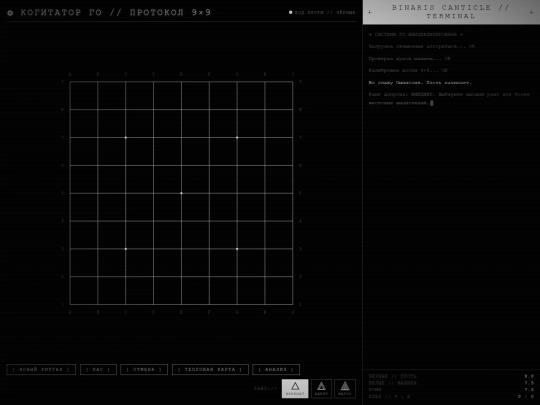Click the Ранг допуска: ИНИЦИАТ terminal message
This screenshot has height=405, width=540.
tap(449, 98)
